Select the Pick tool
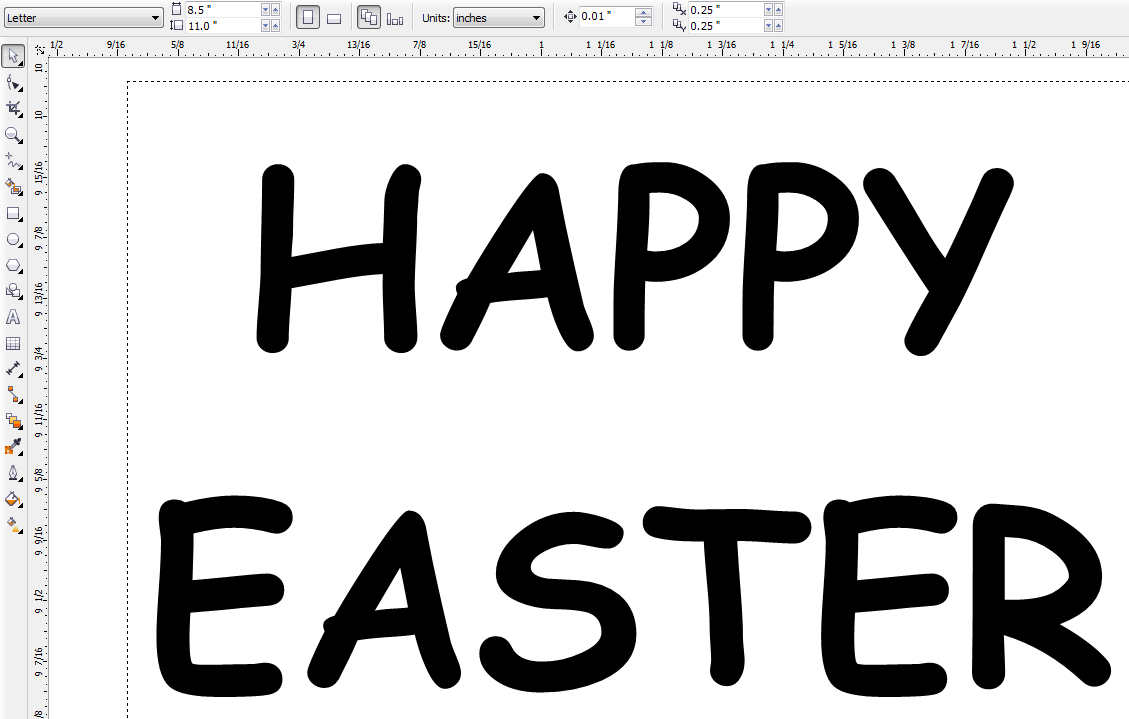This screenshot has height=719, width=1129. pyautogui.click(x=13, y=56)
